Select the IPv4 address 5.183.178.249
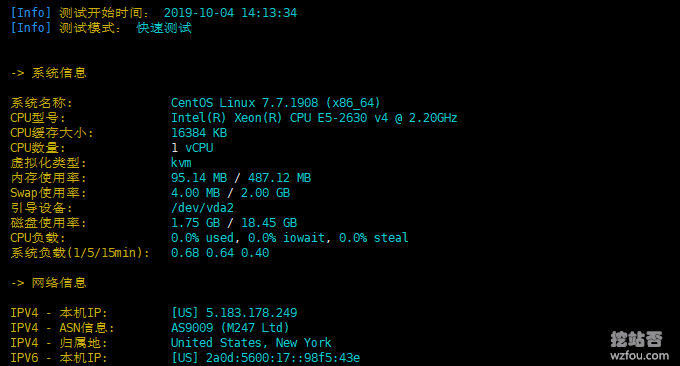 (252, 313)
